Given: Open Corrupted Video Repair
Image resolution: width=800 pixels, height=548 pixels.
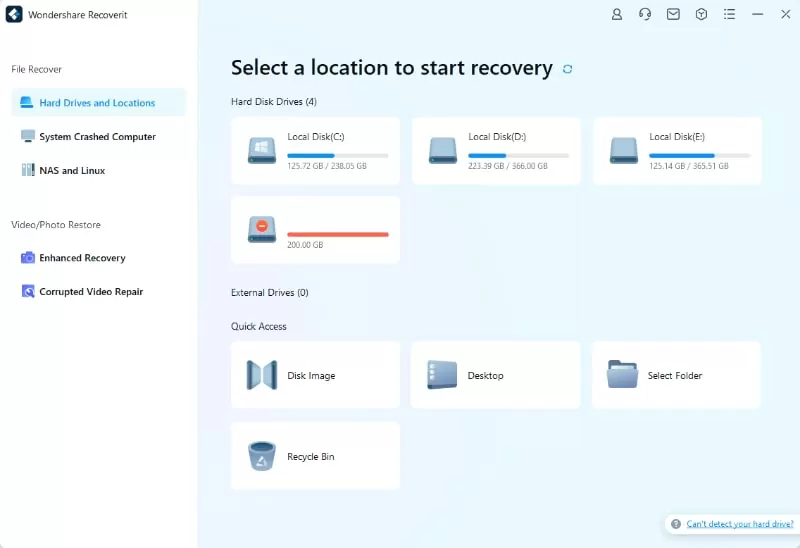Looking at the screenshot, I should point(98,291).
